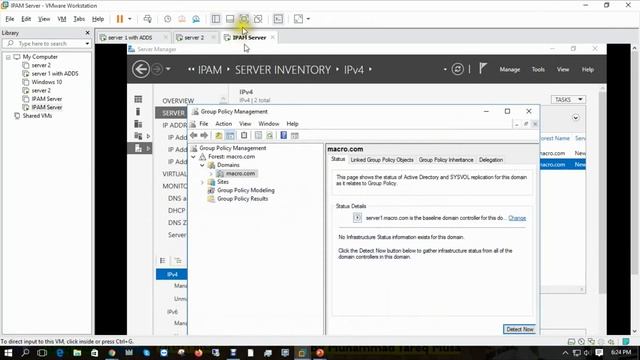
Task: Click the blue help icon in GPMC toolbar
Action: [x=283, y=136]
